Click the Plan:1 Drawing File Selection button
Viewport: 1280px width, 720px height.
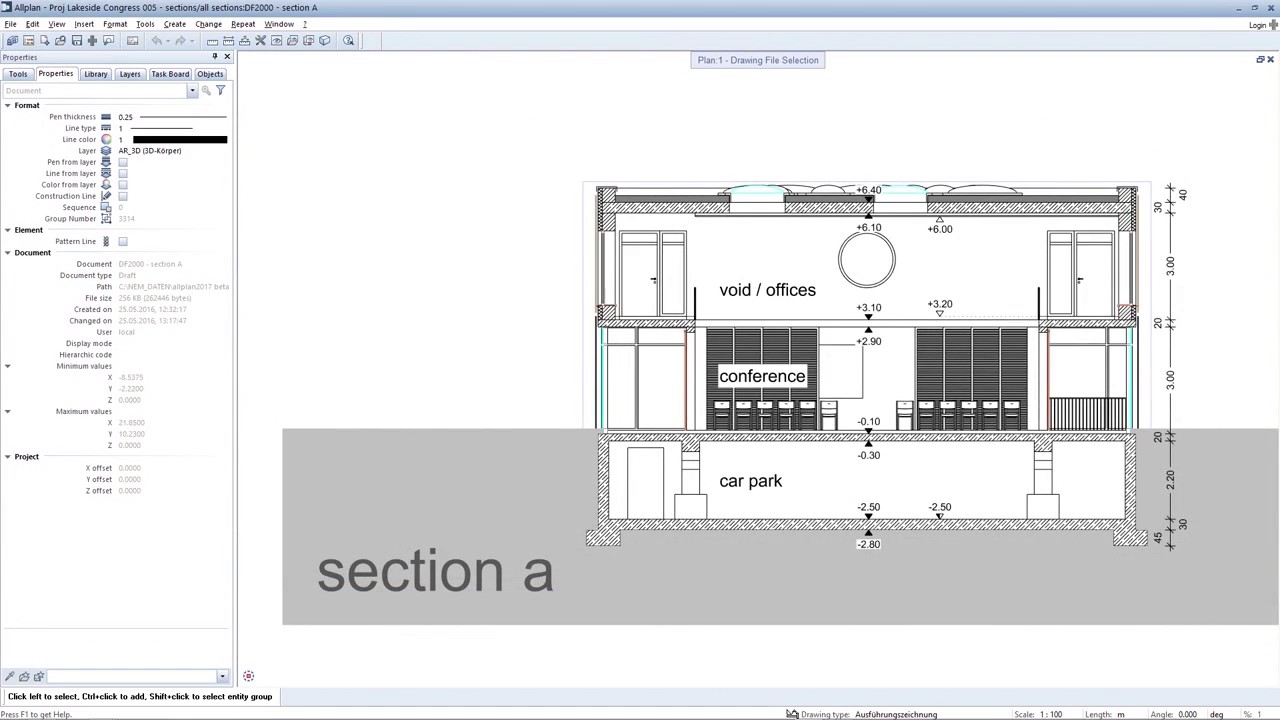click(x=758, y=60)
